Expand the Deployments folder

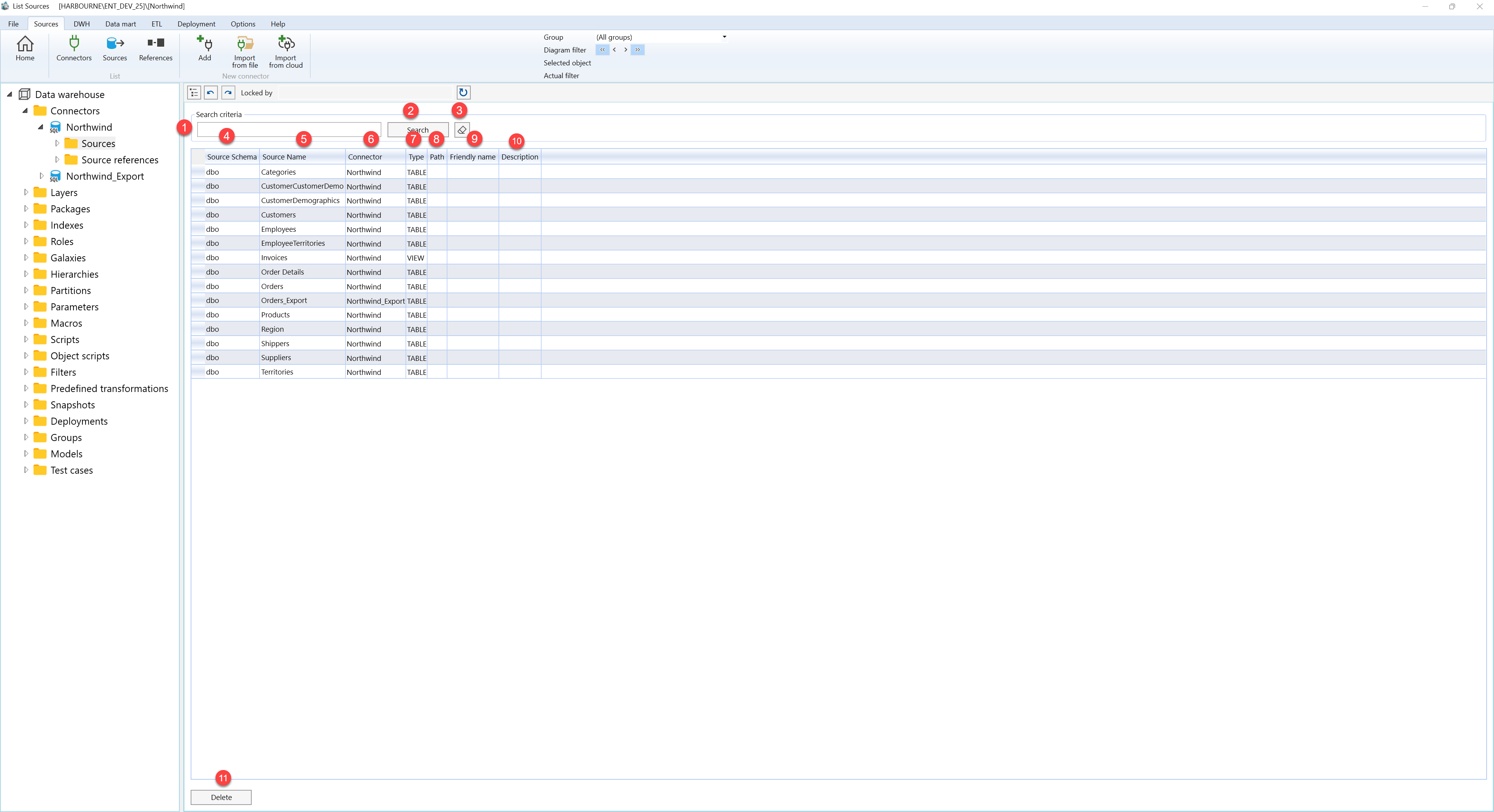(x=26, y=421)
